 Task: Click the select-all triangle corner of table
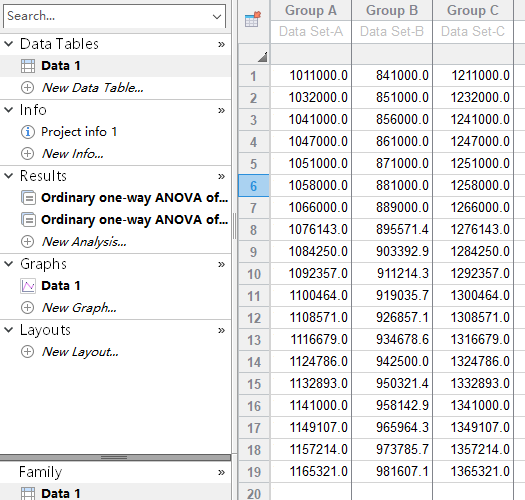point(262,57)
